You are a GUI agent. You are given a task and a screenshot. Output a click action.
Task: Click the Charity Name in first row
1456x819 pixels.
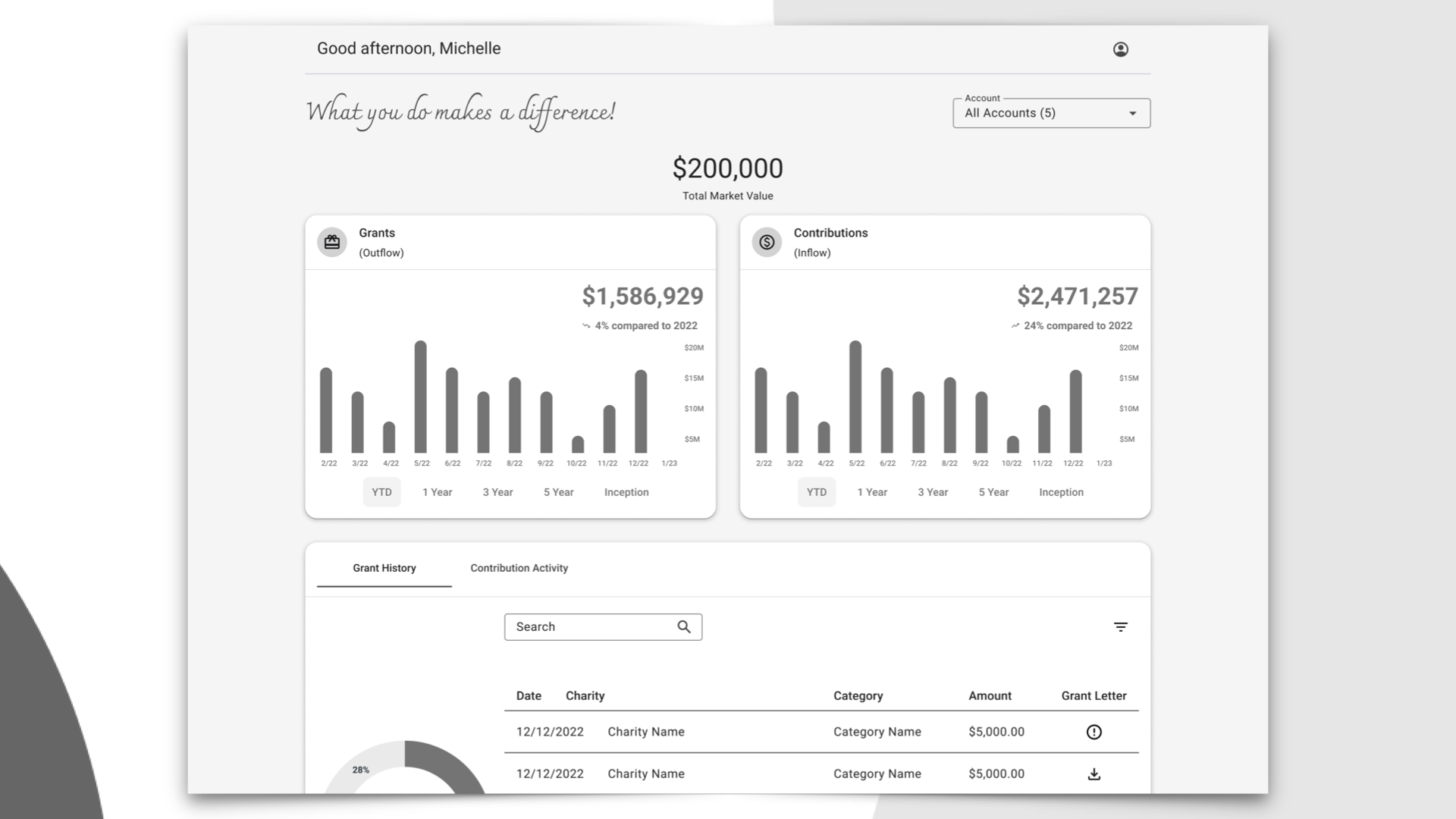coord(646,732)
